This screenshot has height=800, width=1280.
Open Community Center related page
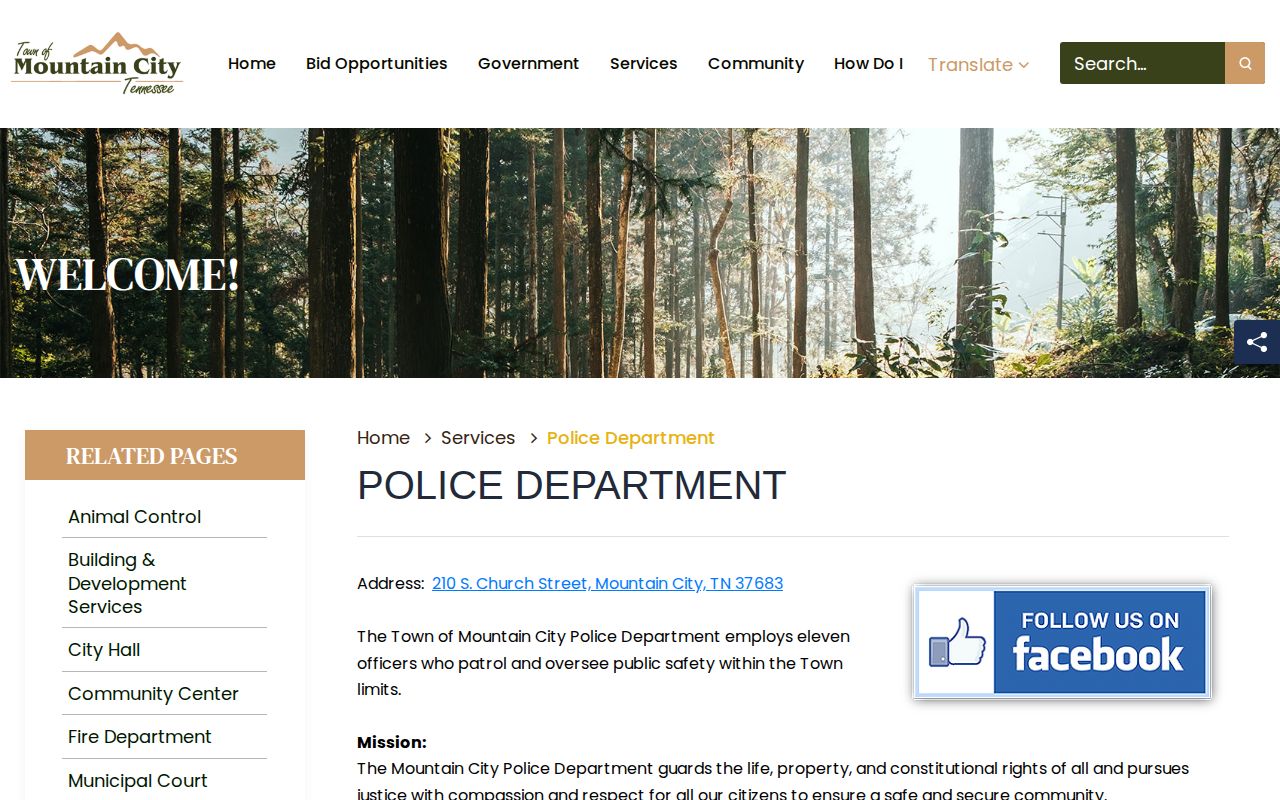click(x=153, y=694)
